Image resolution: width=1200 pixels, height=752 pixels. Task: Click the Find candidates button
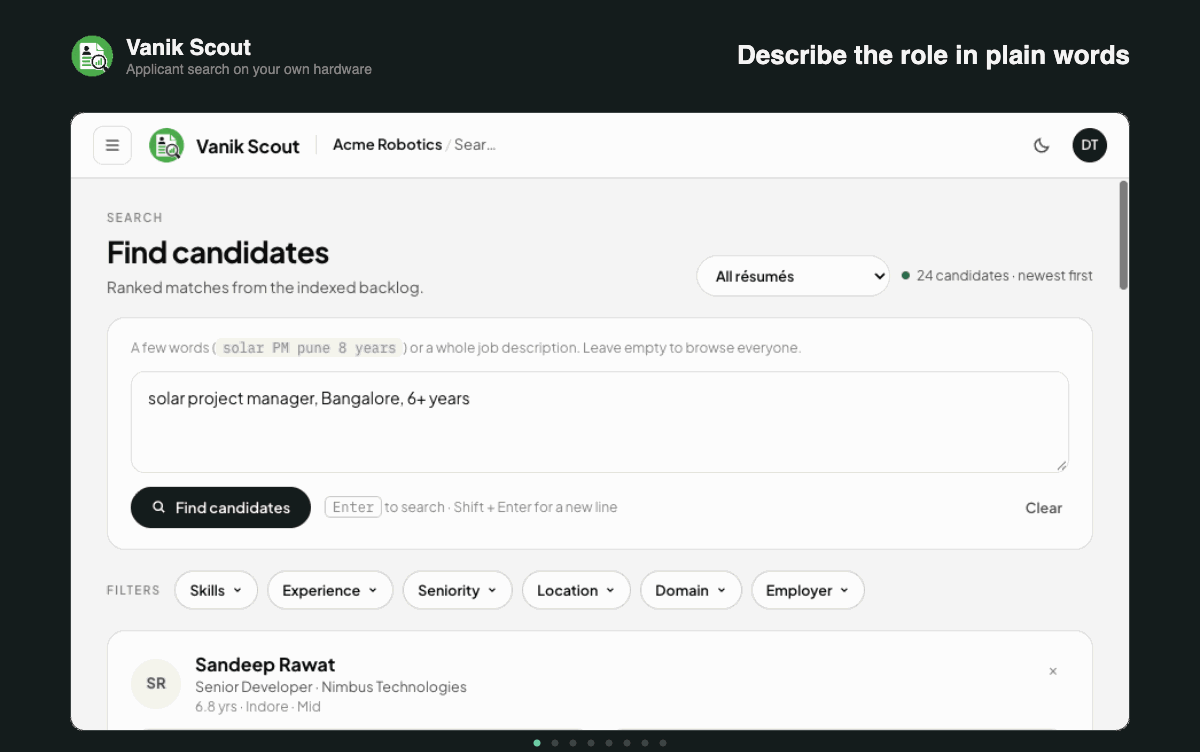[221, 508]
